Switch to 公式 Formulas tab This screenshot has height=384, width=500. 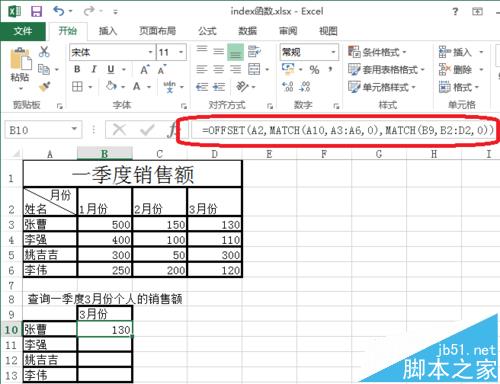click(207, 31)
